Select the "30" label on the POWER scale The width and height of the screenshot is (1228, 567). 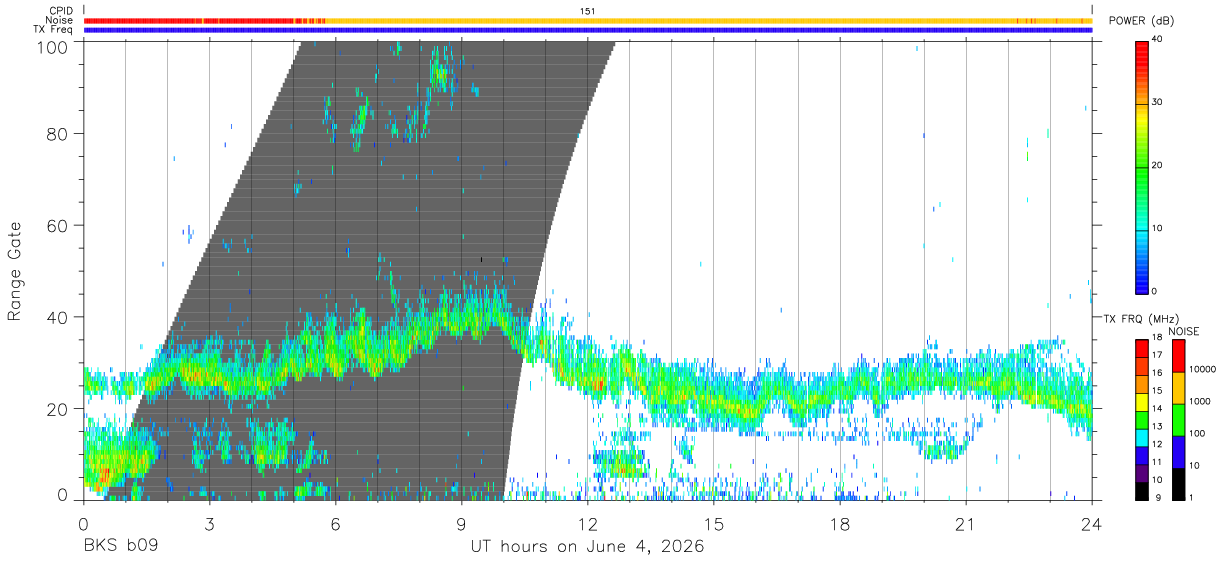click(1157, 103)
